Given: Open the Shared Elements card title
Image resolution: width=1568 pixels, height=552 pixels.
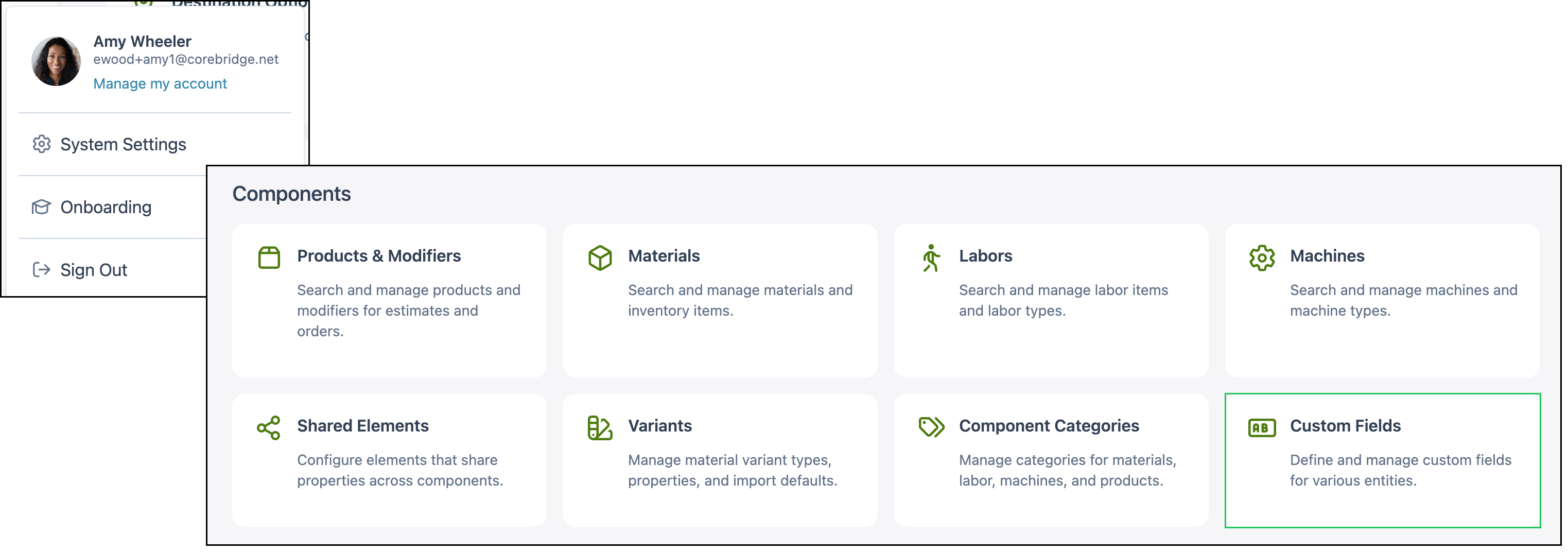Looking at the screenshot, I should [x=363, y=425].
